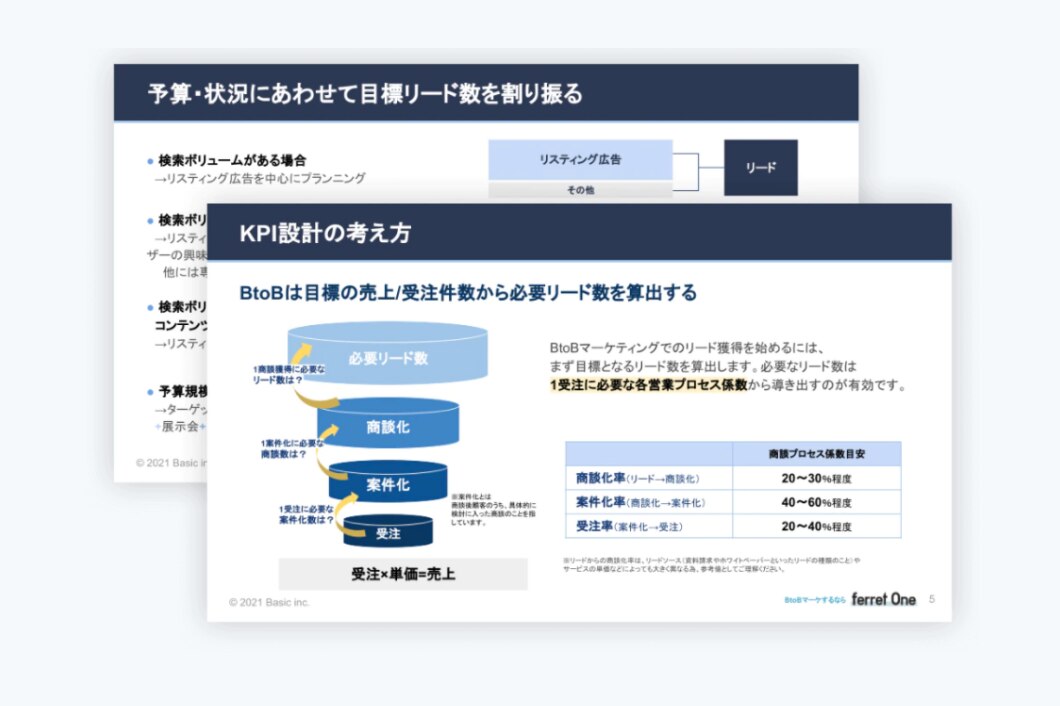The image size is (1060, 706).
Task: Select the 受注 funnel layer
Action: (388, 533)
